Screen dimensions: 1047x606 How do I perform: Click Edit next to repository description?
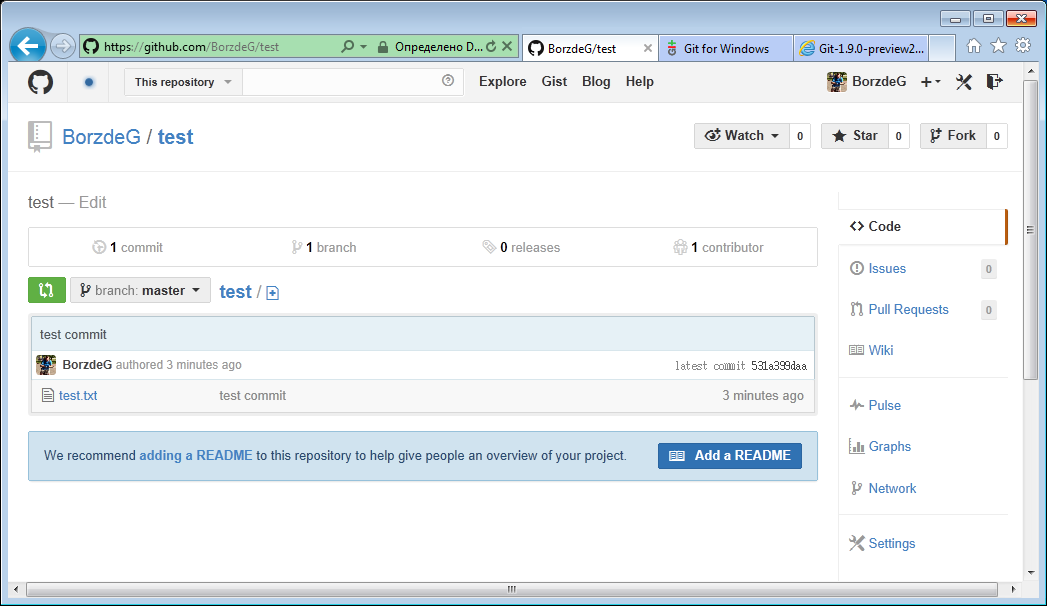(x=92, y=202)
